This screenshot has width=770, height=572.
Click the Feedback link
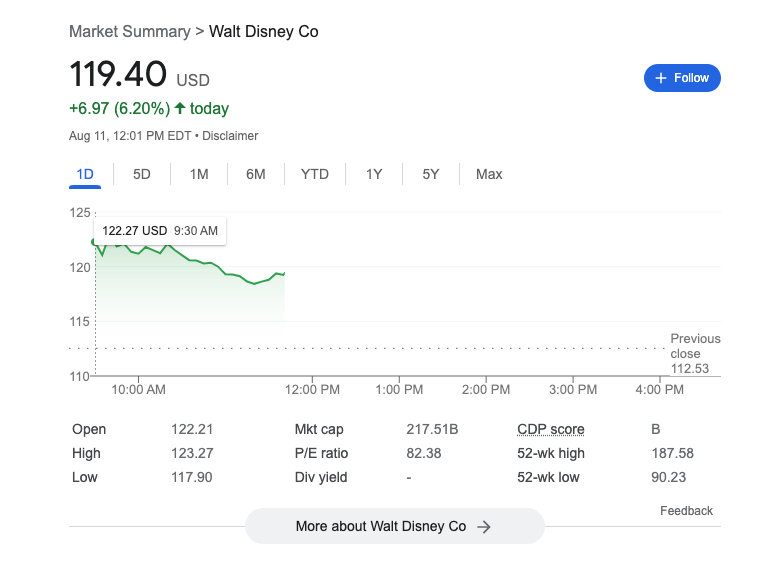[x=686, y=511]
